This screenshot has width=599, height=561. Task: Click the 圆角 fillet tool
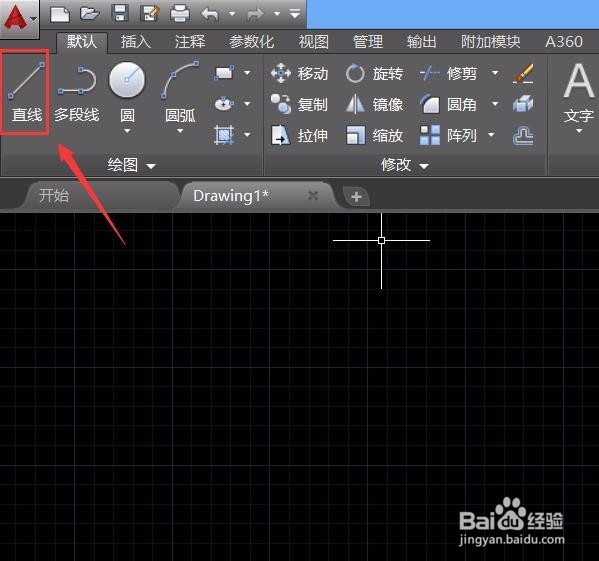(x=448, y=104)
